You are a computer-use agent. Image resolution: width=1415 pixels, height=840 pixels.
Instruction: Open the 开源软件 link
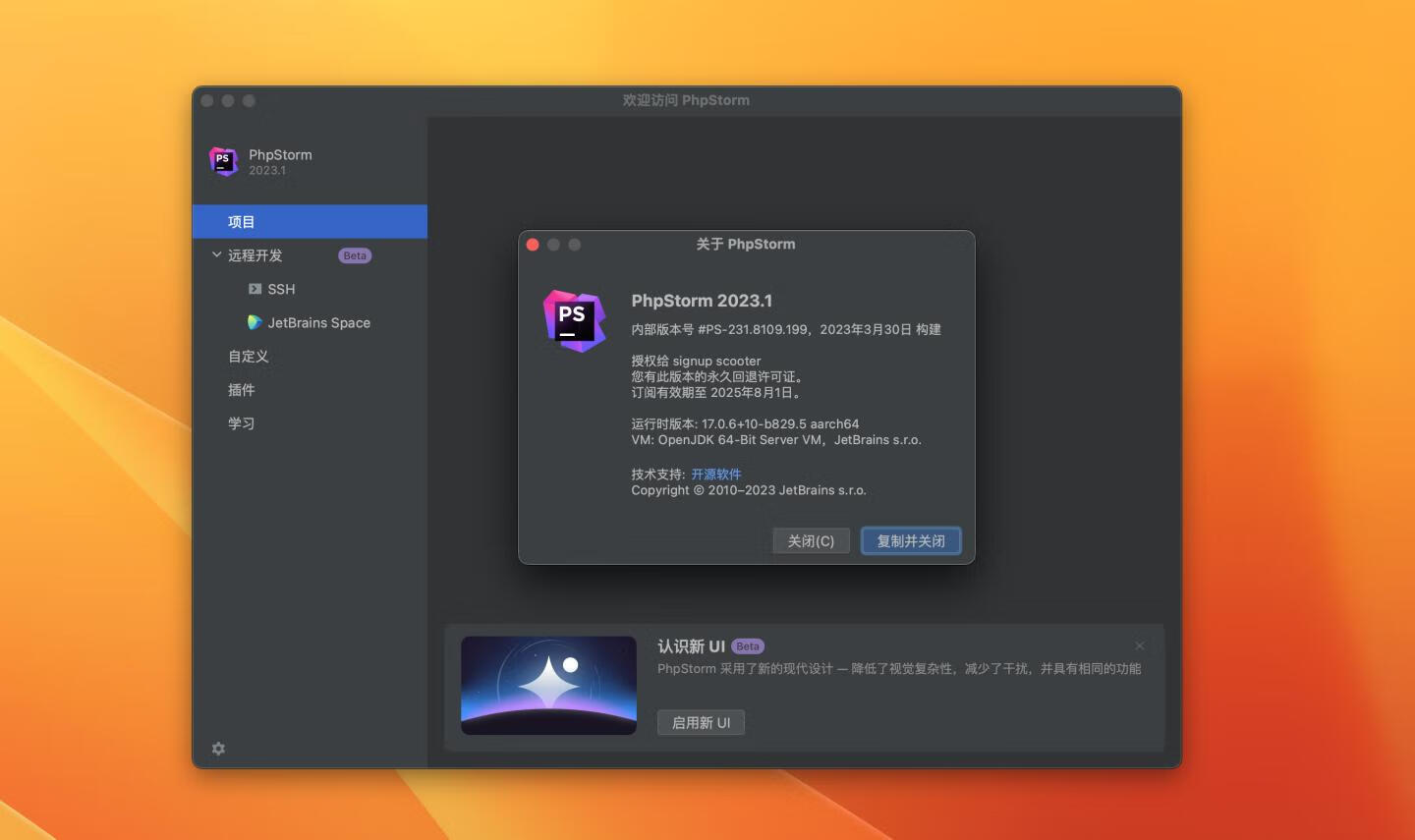tap(716, 475)
